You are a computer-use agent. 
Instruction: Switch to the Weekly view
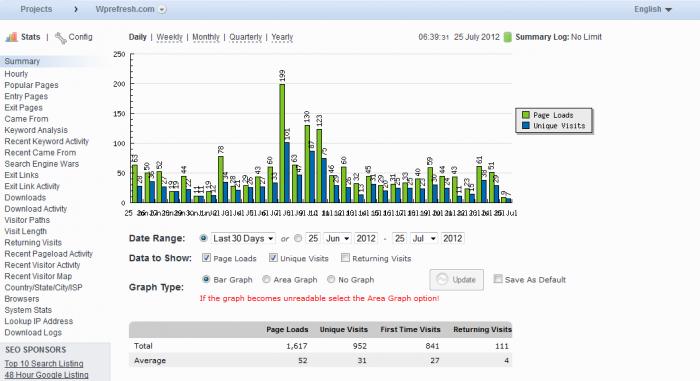pos(169,37)
